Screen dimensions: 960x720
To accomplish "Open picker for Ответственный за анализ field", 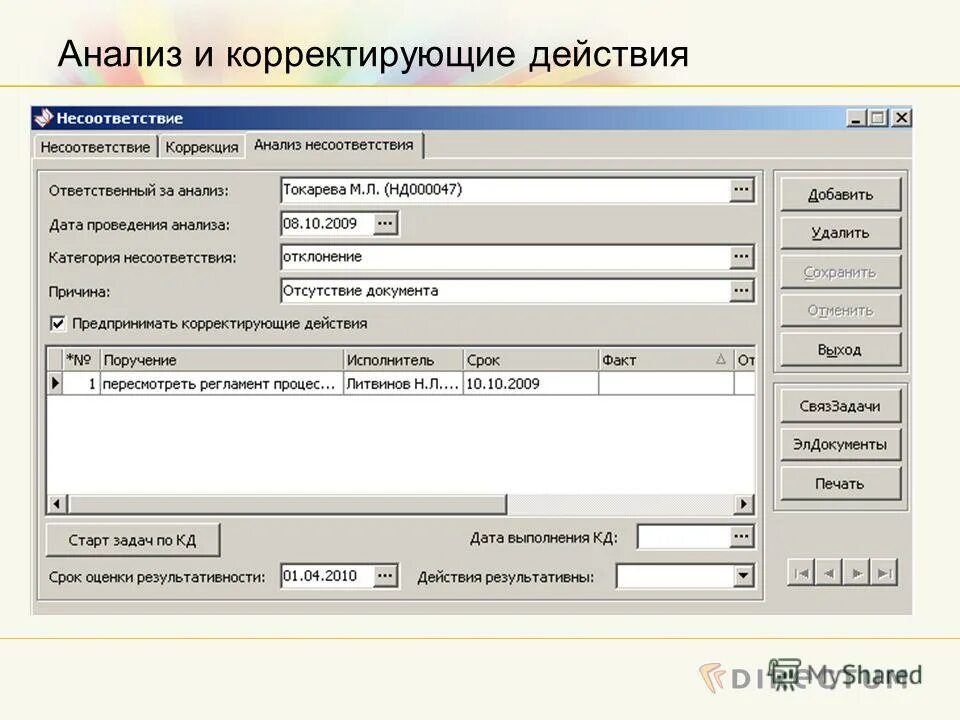I will 741,190.
